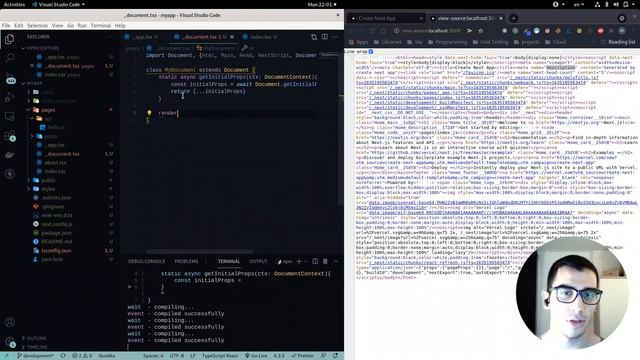Close the view-source:localhost browser tab
The image size is (640, 360).
501,18
